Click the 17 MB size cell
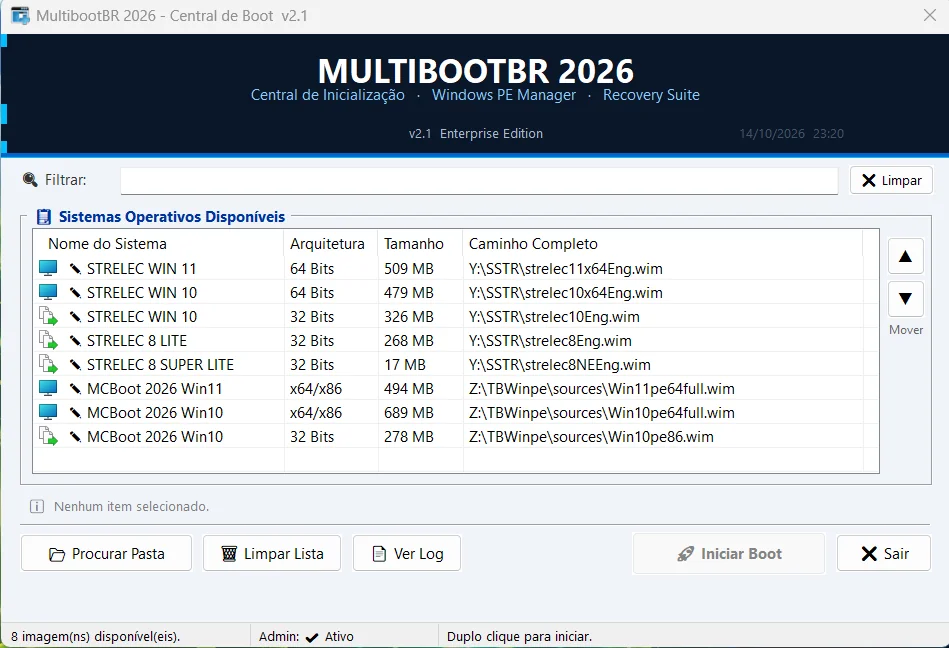949x648 pixels. click(x=405, y=365)
